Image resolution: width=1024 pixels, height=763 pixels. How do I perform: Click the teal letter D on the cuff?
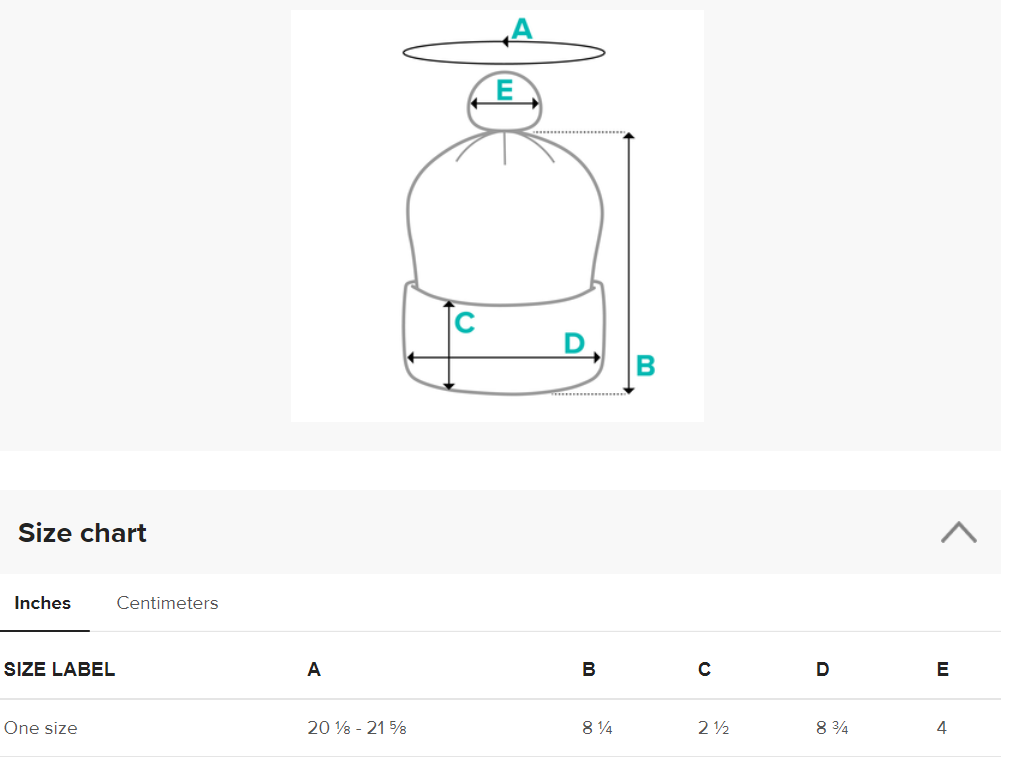pos(573,343)
